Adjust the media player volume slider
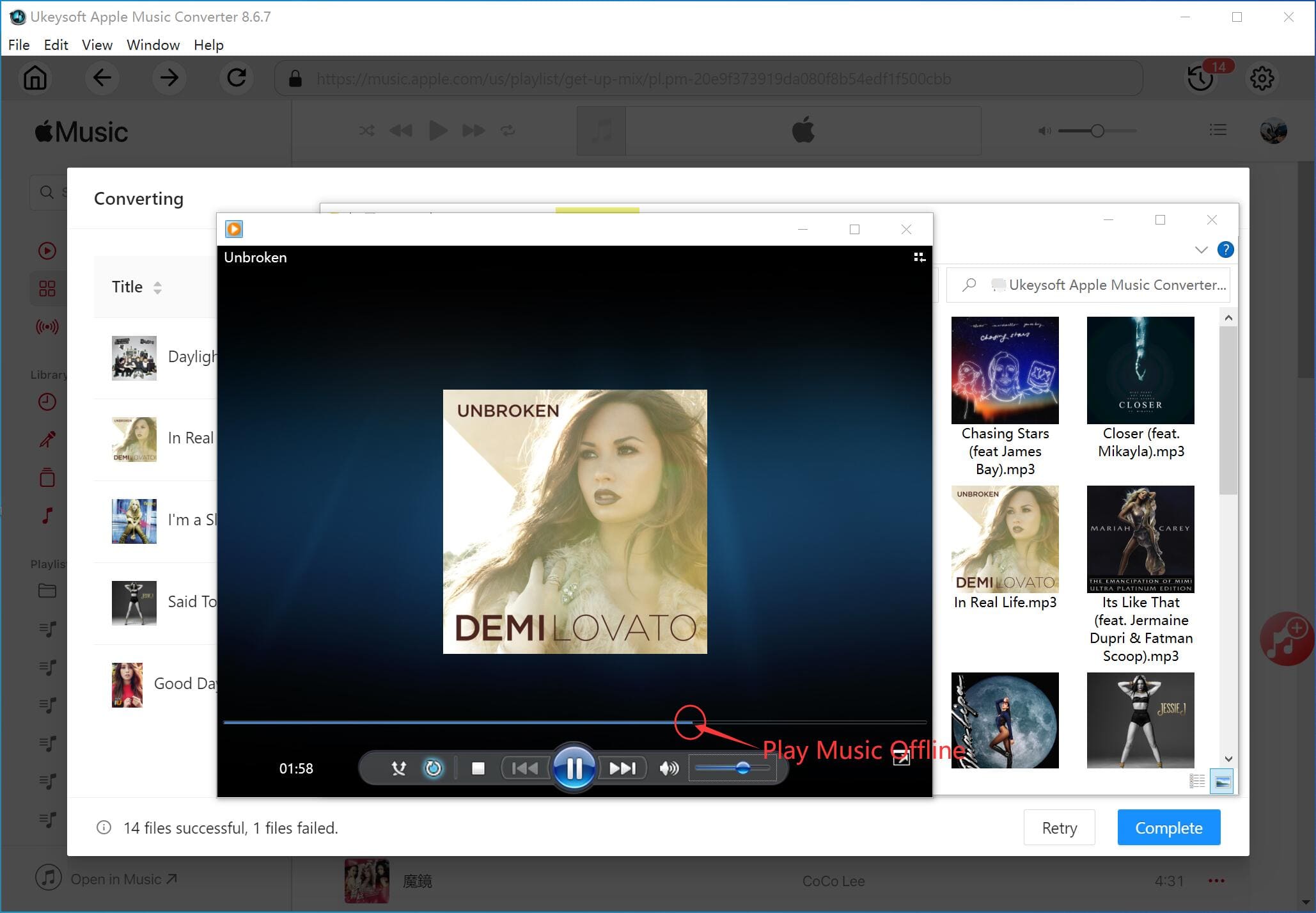 (x=742, y=768)
